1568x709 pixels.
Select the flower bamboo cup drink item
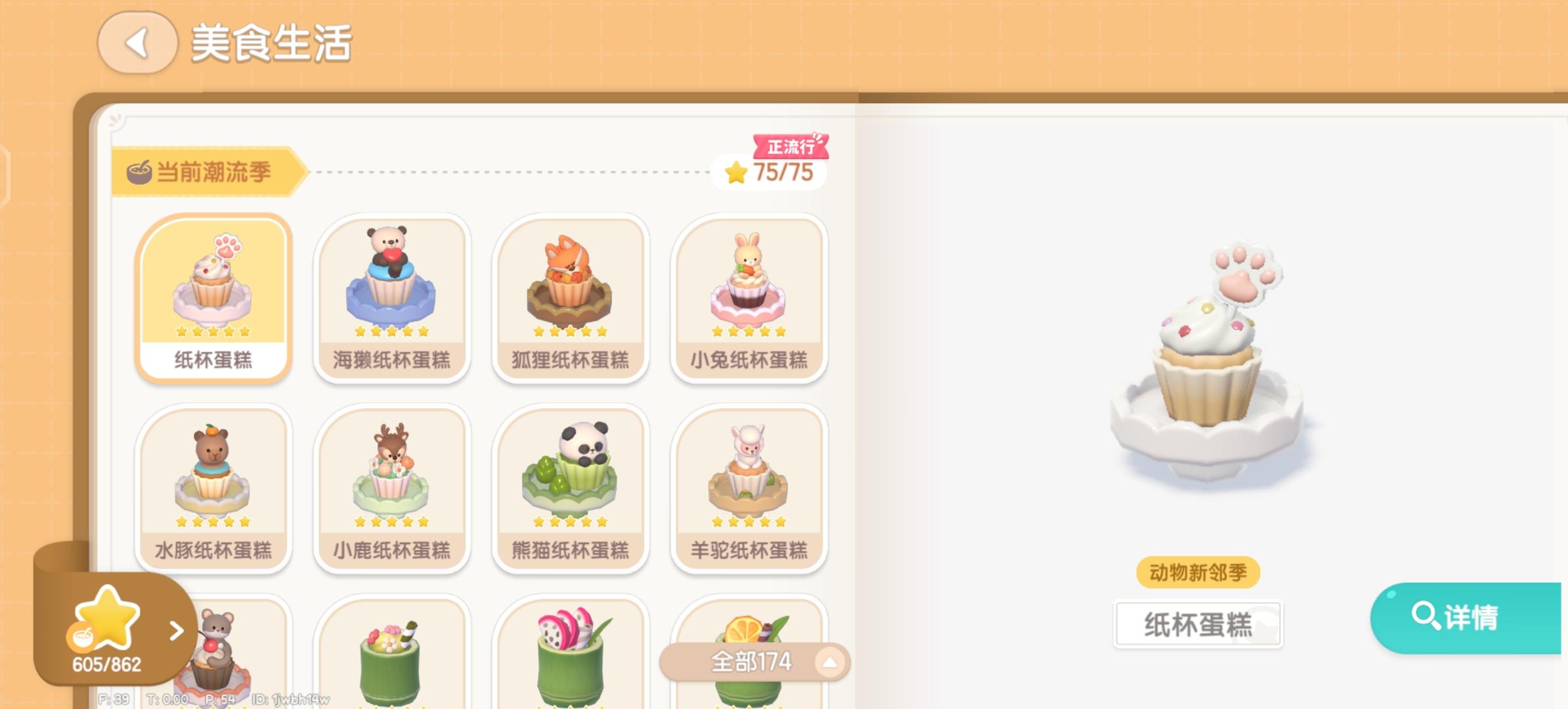(x=392, y=652)
